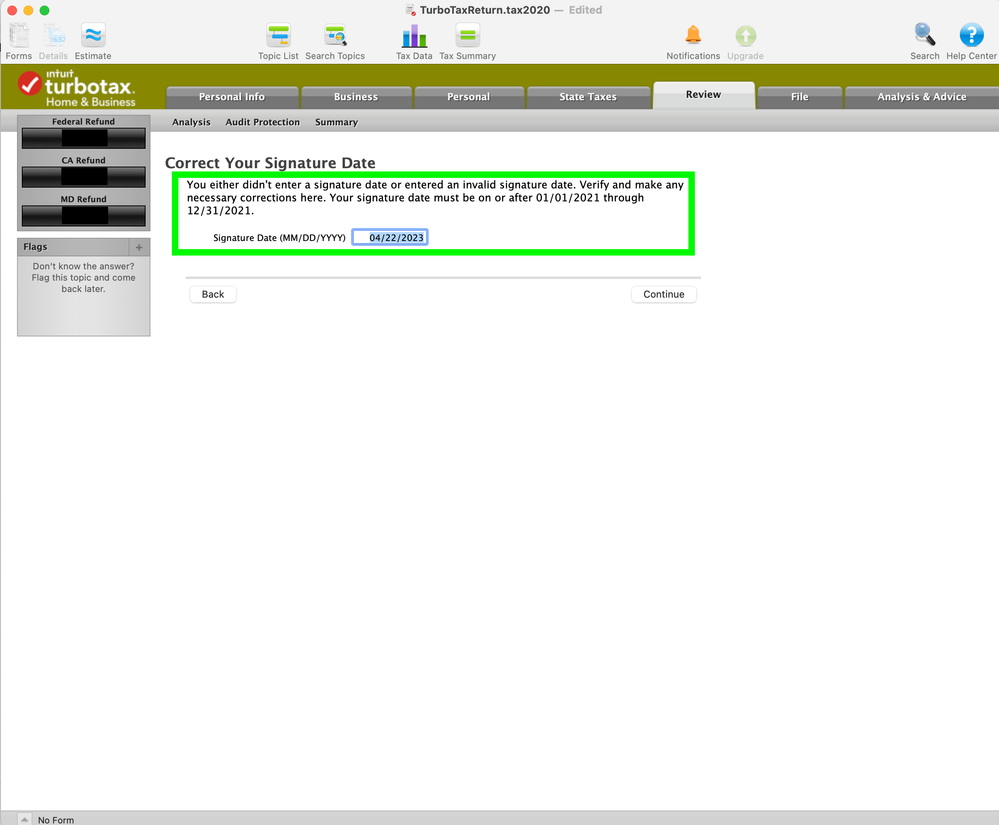Click the Search Topics icon

(335, 36)
